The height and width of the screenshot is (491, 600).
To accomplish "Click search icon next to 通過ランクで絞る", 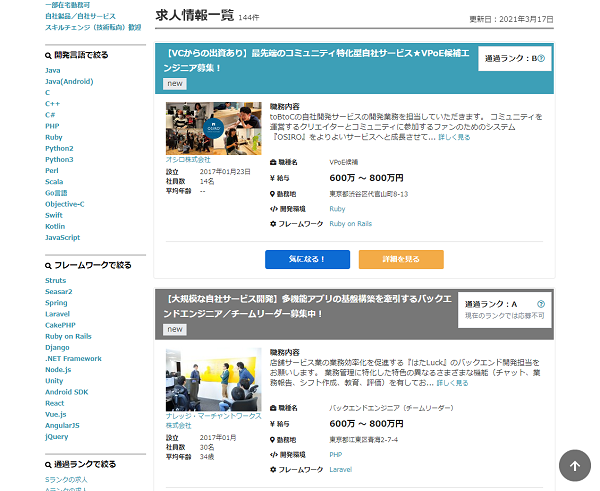I will [x=48, y=464].
